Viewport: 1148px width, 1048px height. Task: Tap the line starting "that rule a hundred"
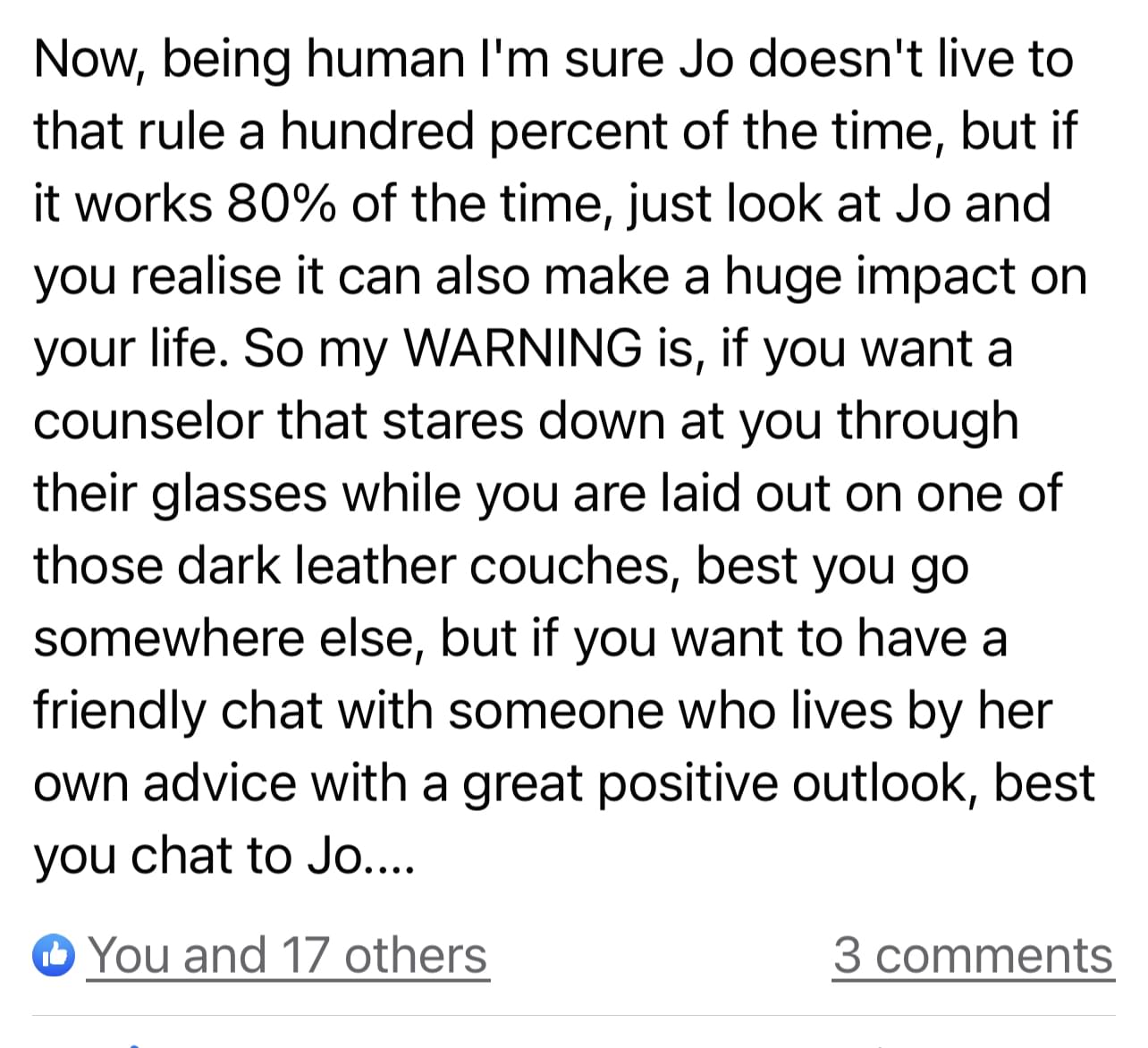555,131
